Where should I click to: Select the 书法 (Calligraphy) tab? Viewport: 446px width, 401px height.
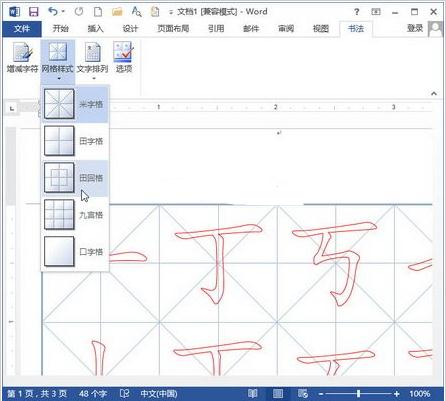tap(356, 29)
